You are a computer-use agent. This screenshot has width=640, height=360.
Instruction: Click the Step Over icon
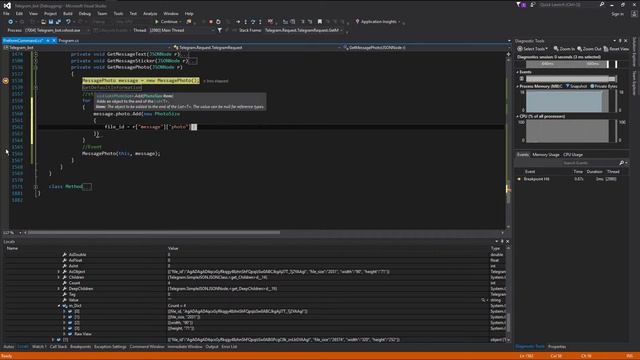pyautogui.click(x=253, y=22)
